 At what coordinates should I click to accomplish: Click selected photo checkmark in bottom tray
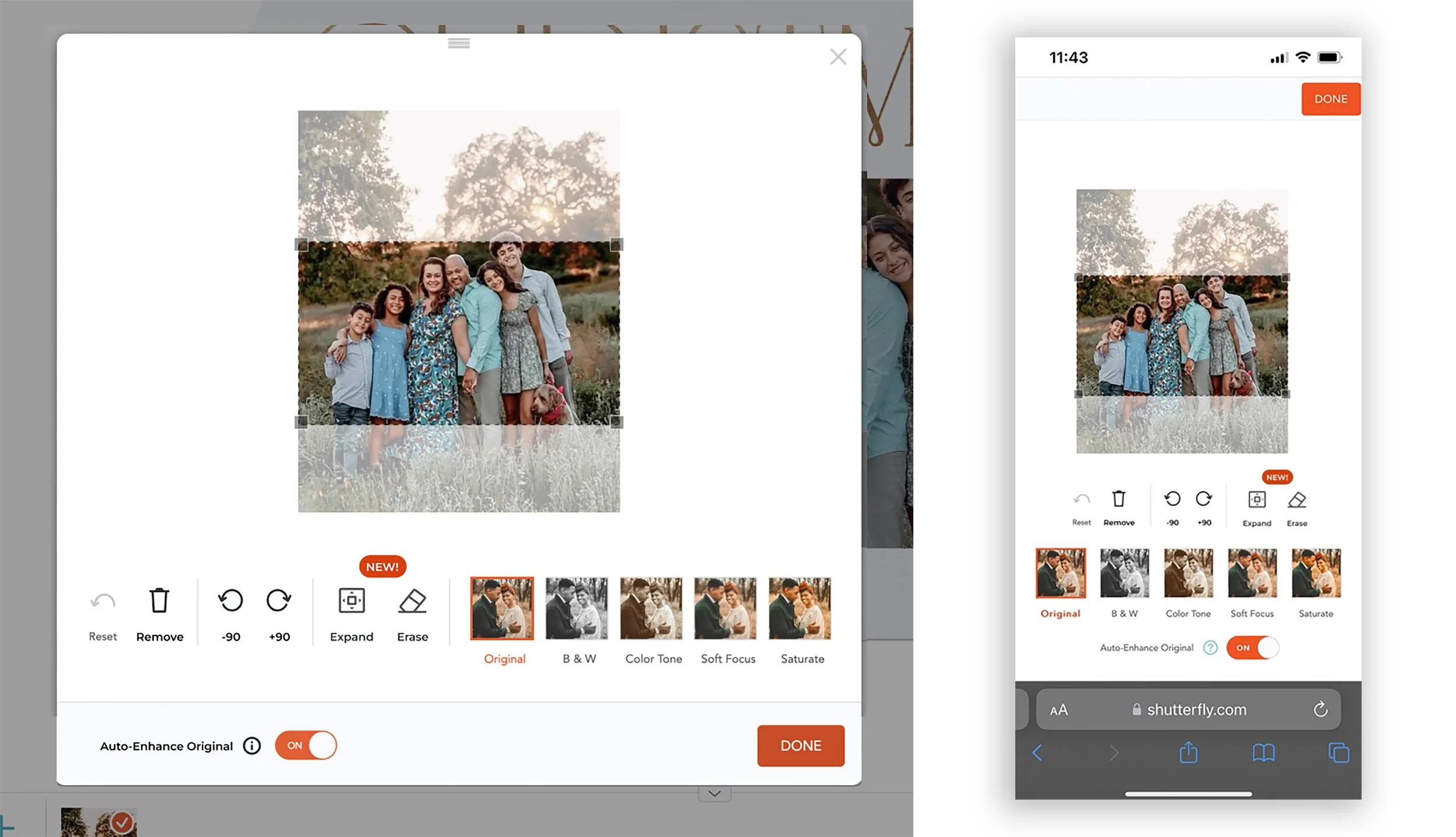click(x=122, y=822)
